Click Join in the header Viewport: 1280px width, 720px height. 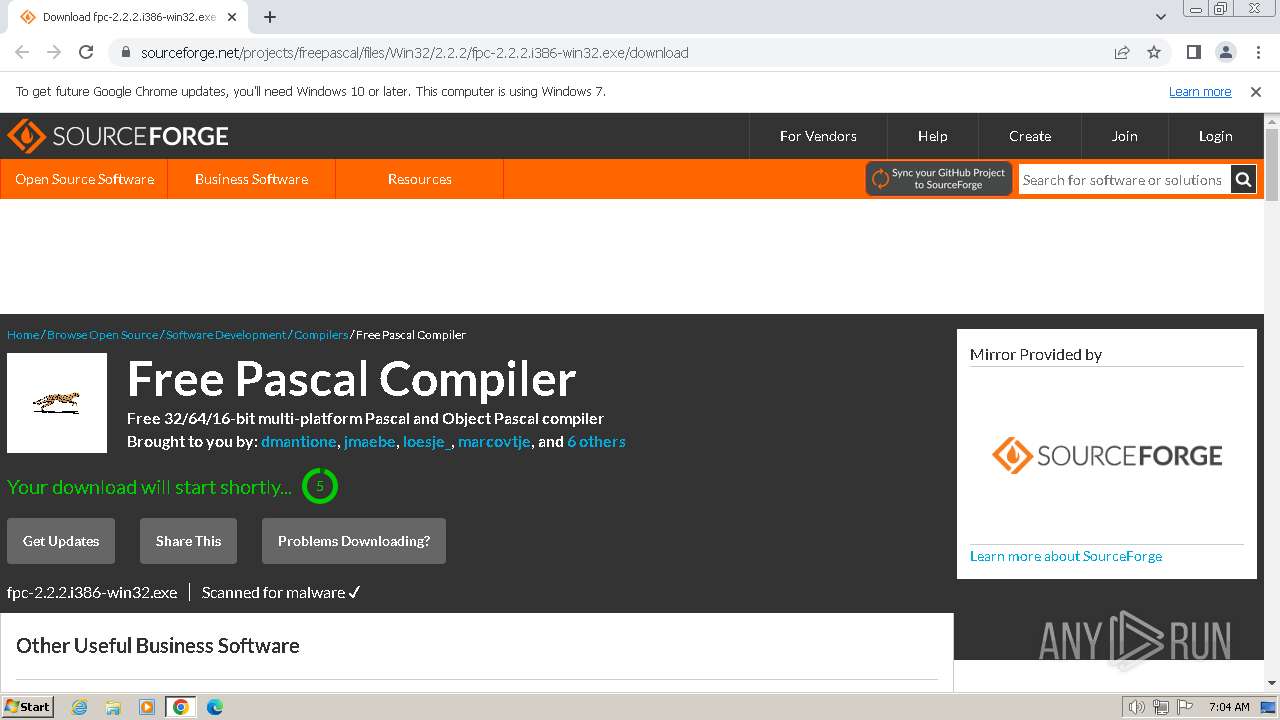coord(1125,136)
